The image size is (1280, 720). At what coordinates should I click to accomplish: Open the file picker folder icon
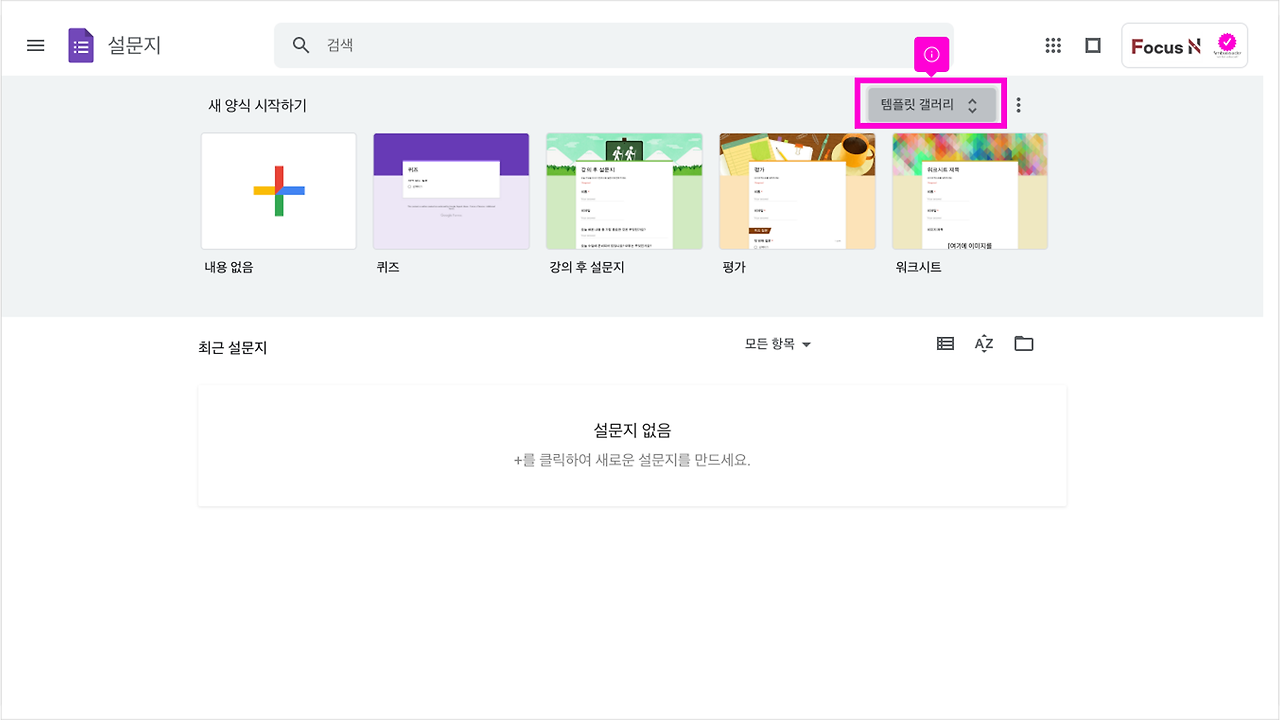1023,343
